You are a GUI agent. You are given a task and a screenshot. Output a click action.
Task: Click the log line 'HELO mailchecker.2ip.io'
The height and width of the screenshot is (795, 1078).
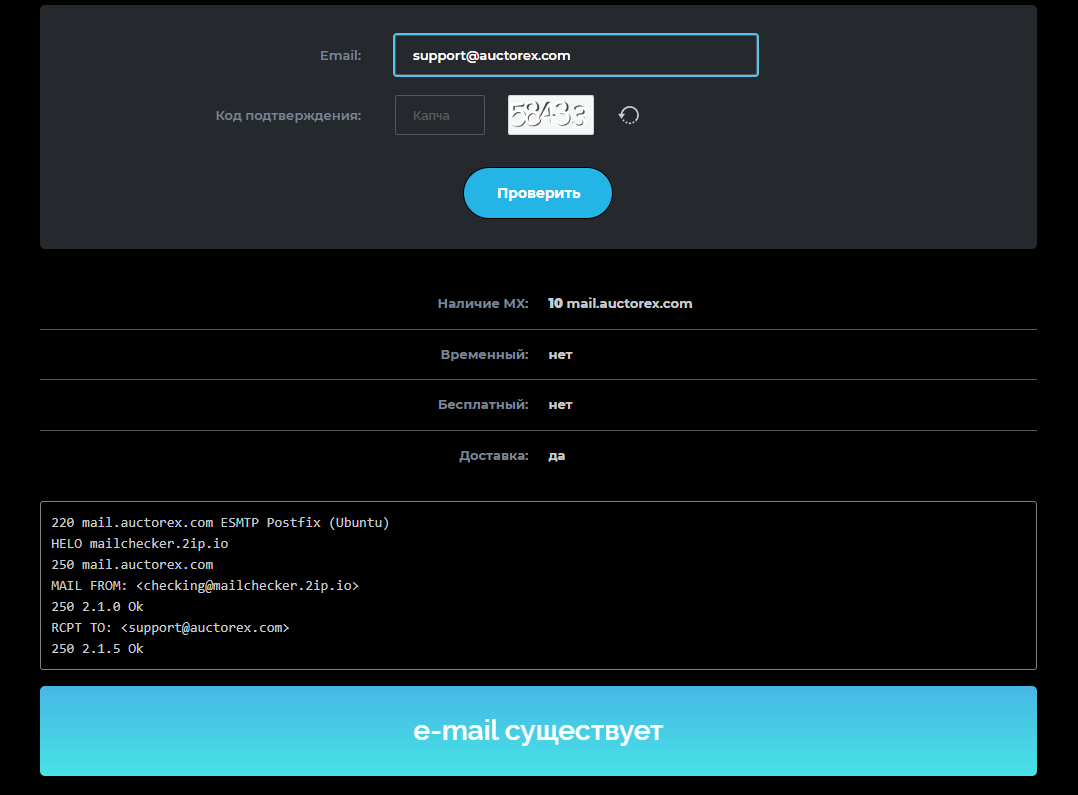(x=140, y=543)
